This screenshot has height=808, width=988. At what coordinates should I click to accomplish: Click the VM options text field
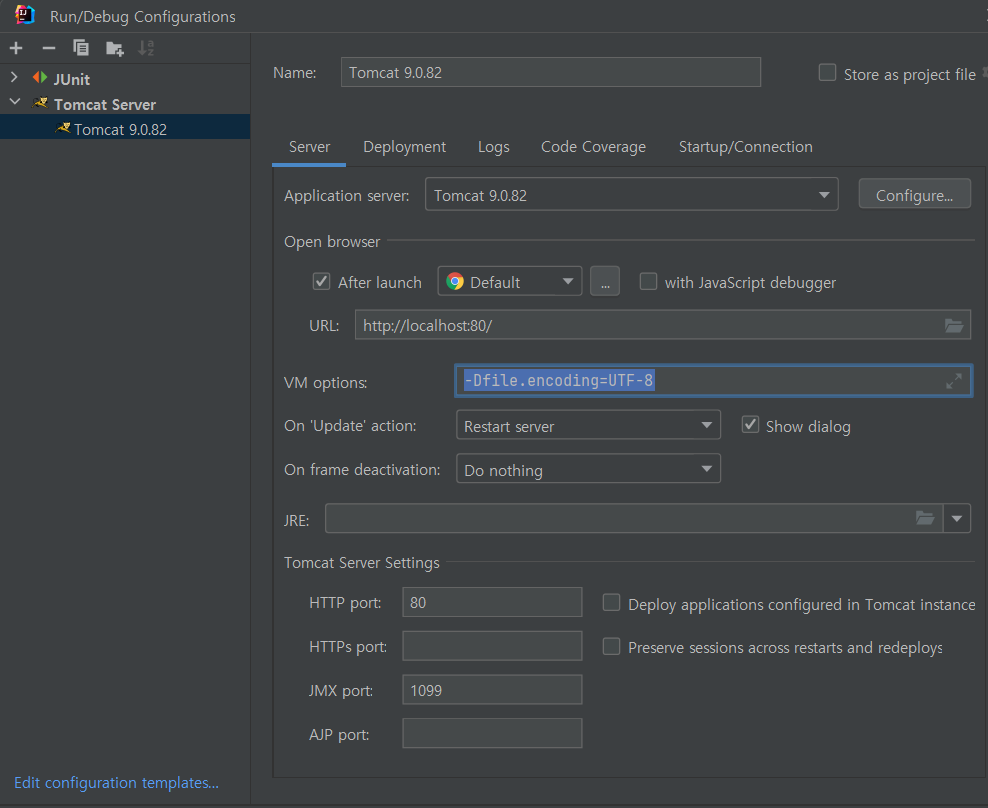713,381
